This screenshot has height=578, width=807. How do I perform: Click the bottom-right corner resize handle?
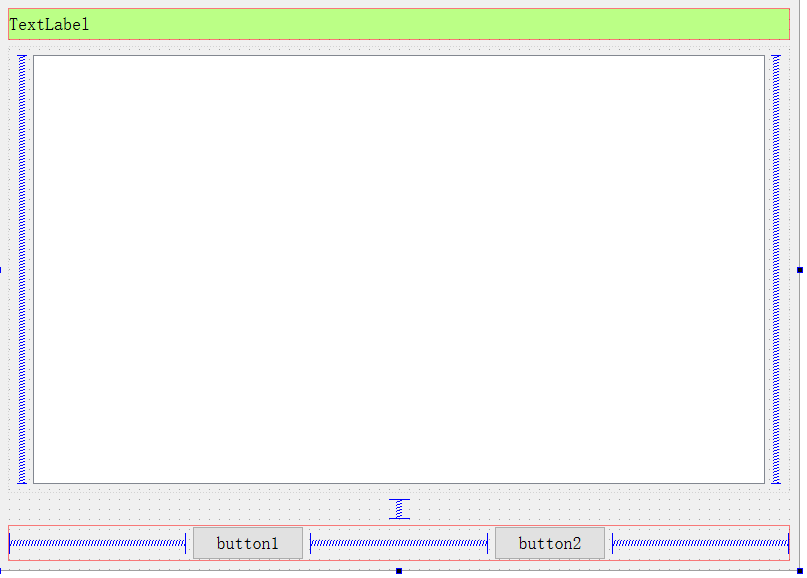800,571
